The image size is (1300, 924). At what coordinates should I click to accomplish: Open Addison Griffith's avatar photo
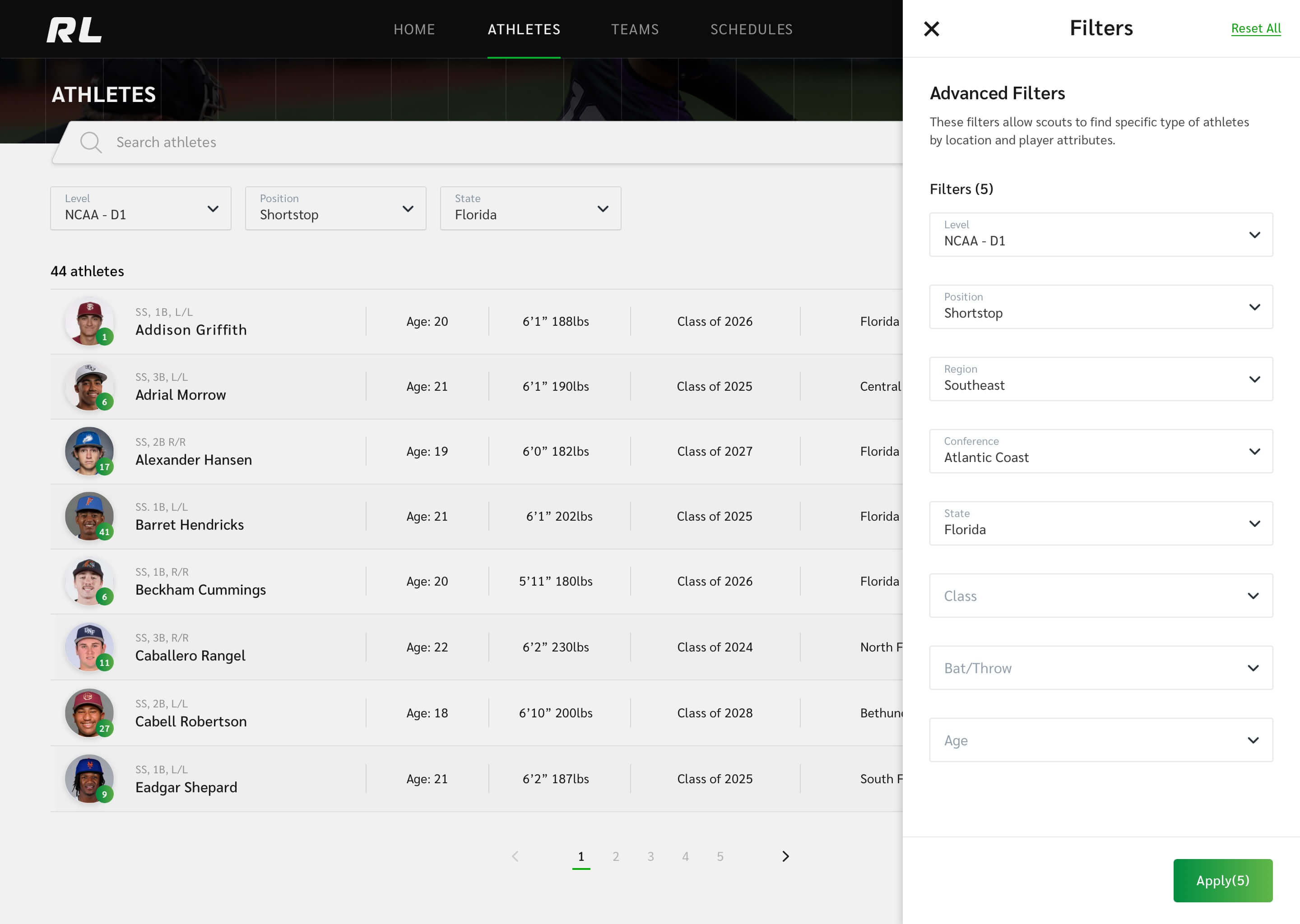(x=89, y=321)
